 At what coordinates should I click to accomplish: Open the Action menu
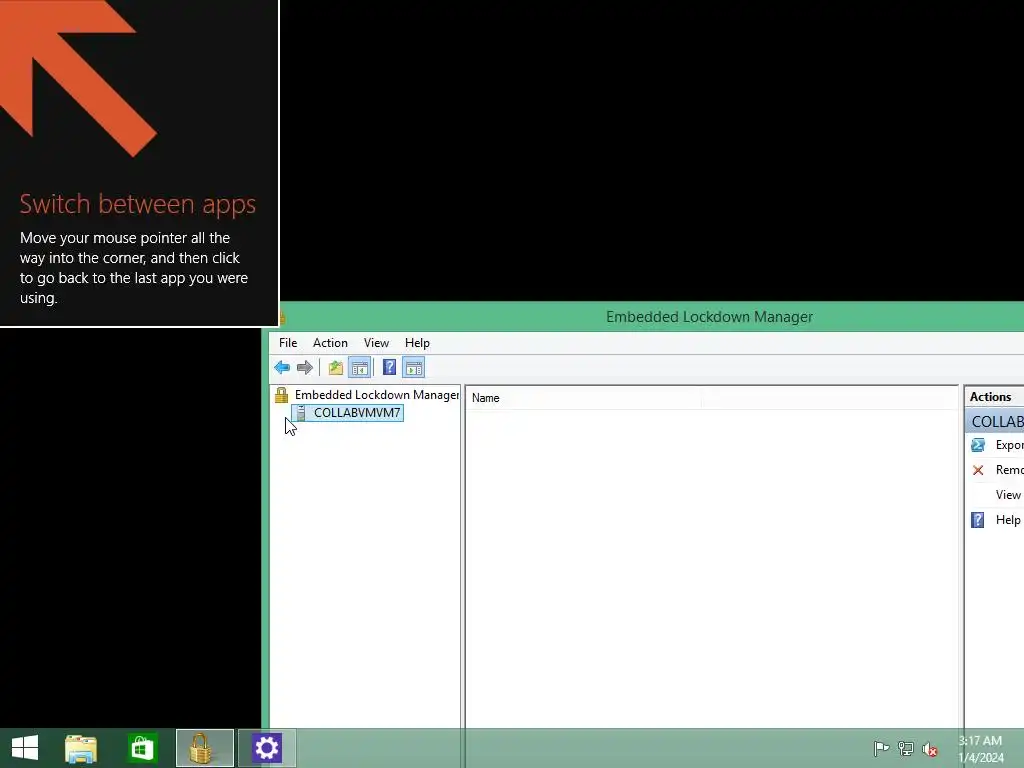click(x=330, y=343)
